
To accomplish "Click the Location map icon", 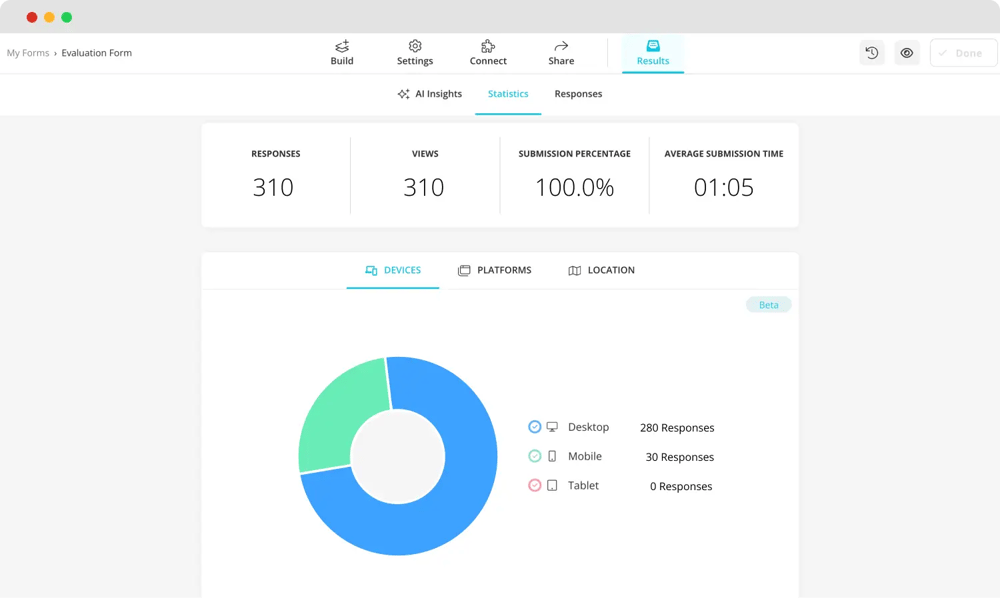I will coord(575,271).
